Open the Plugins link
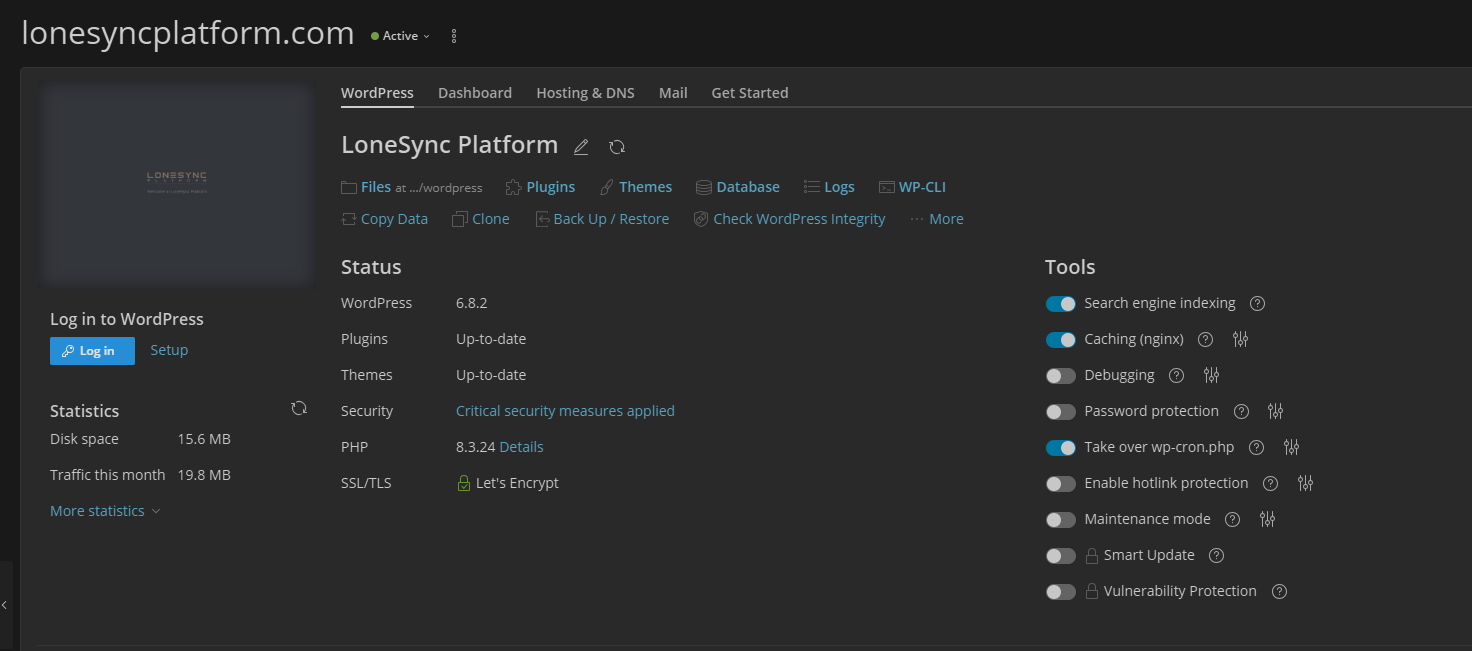The width and height of the screenshot is (1472, 651). [540, 187]
